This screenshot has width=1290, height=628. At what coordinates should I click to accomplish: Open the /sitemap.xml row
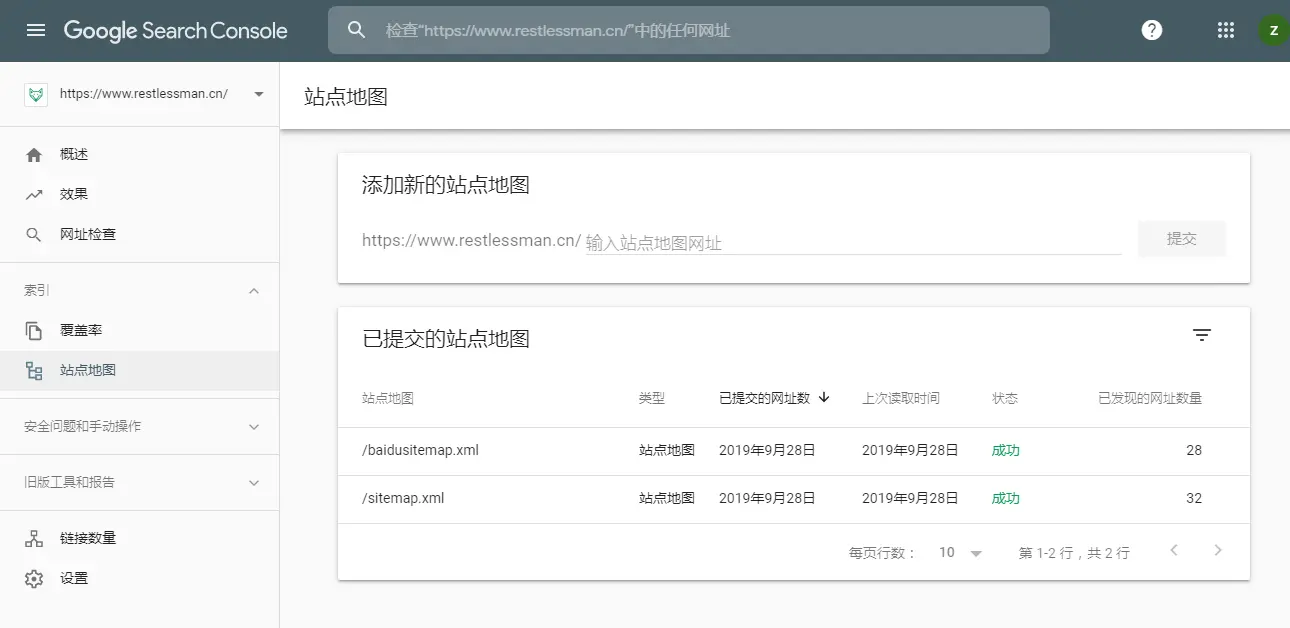pyautogui.click(x=794, y=499)
